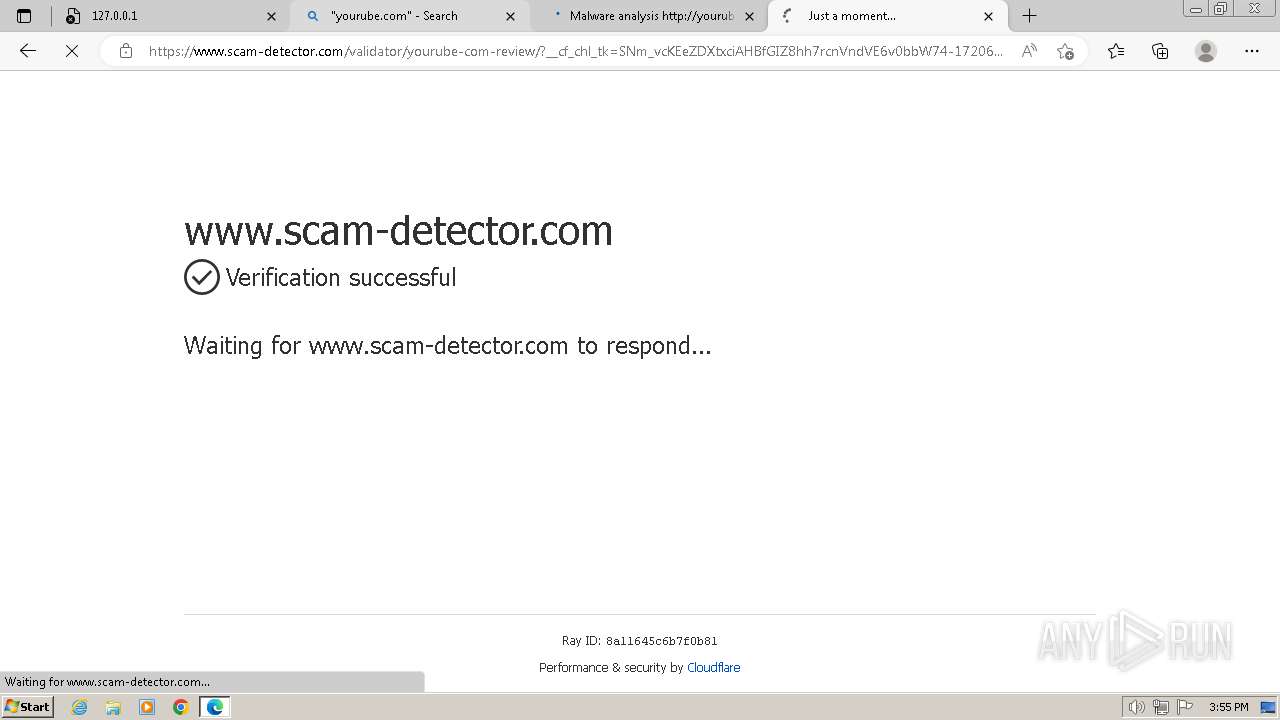Viewport: 1280px width, 720px height.
Task: Launch Google Chrome from taskbar
Action: (x=181, y=707)
